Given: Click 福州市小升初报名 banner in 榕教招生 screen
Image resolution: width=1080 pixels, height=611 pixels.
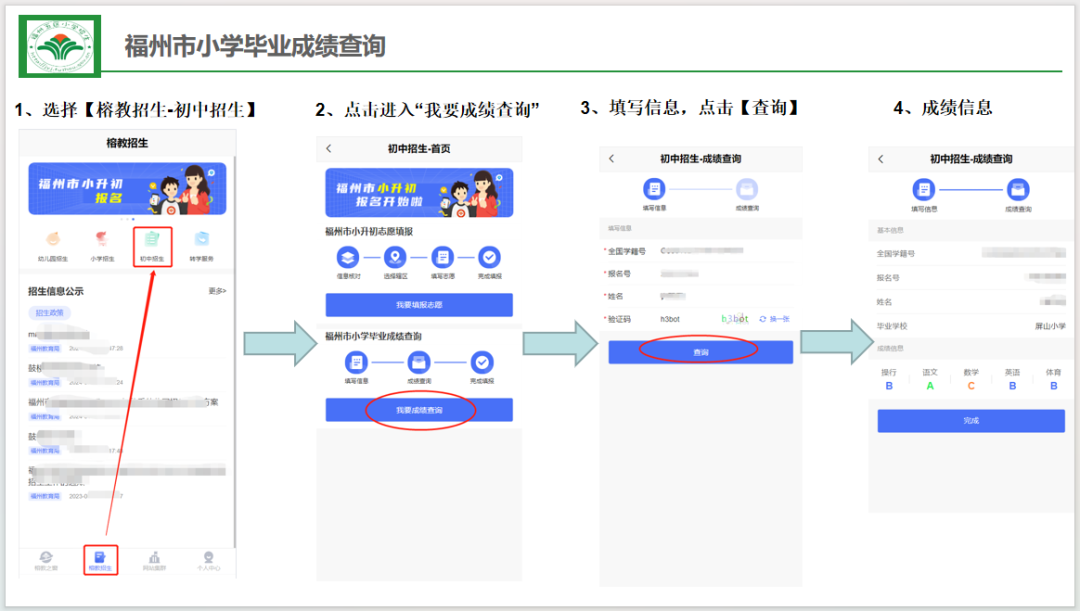Looking at the screenshot, I should [x=127, y=189].
